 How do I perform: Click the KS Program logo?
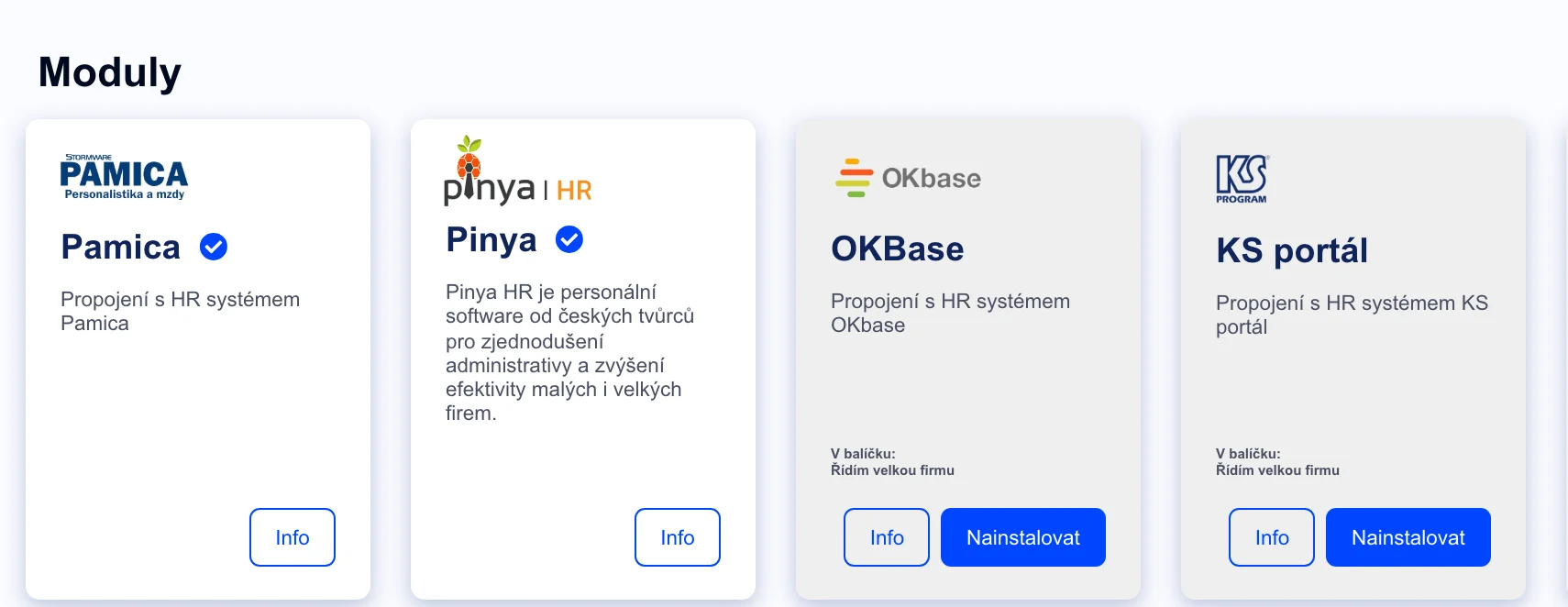coord(1242,179)
